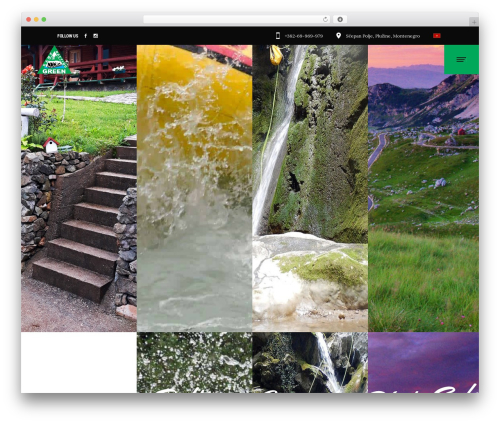Minimize the window with yellow button
This screenshot has width=500, height=423.
(x=36, y=19)
